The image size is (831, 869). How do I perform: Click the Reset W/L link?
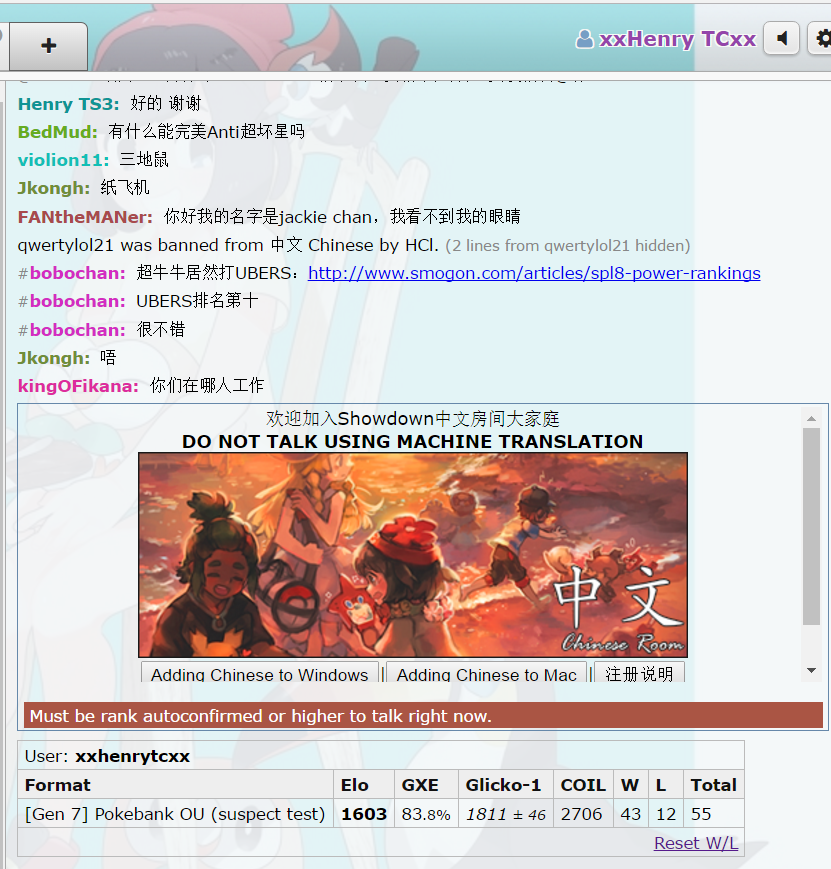point(696,843)
